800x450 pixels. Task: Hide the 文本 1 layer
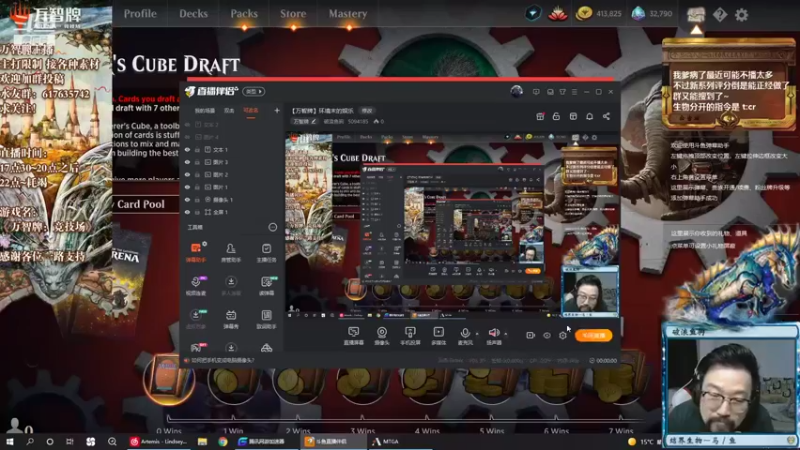(187, 149)
